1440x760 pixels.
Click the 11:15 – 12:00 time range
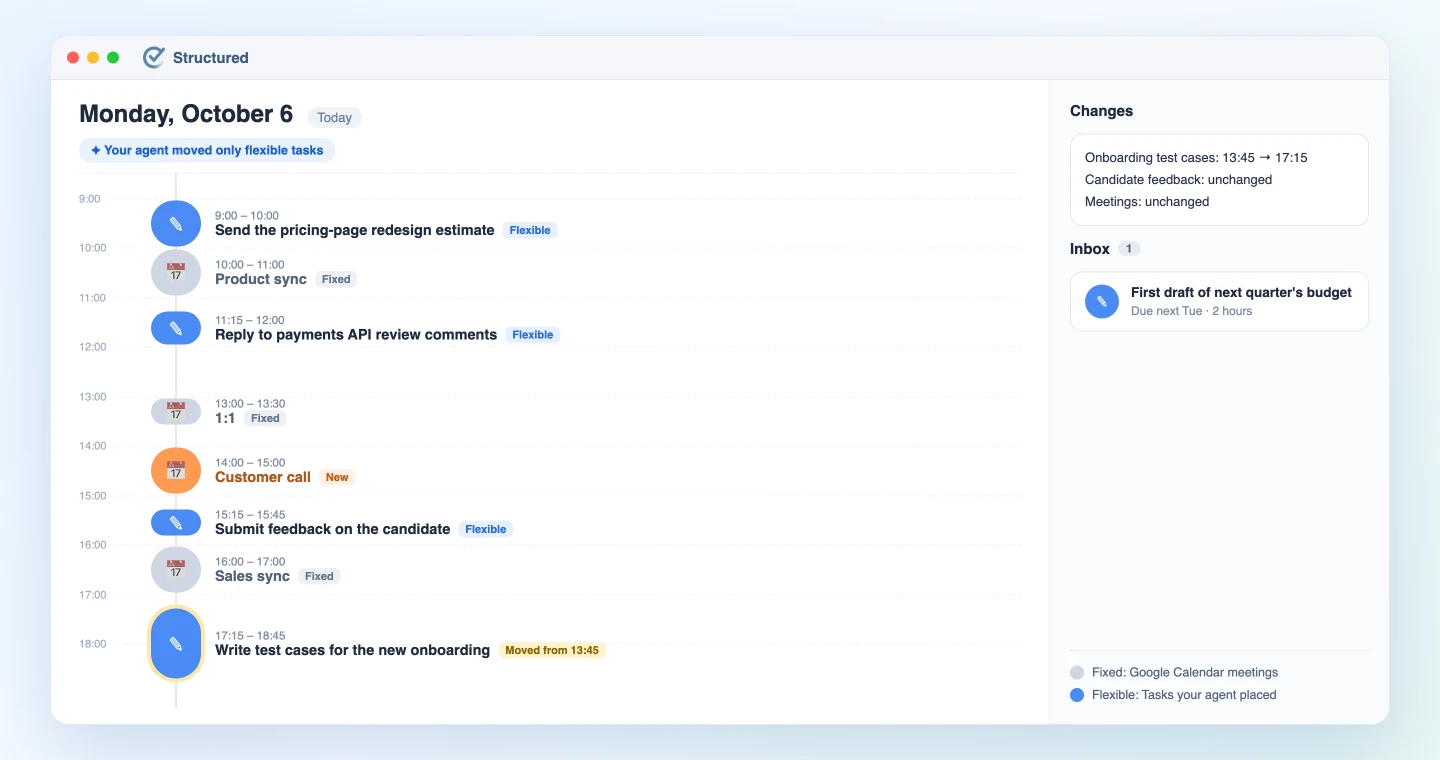(x=250, y=320)
